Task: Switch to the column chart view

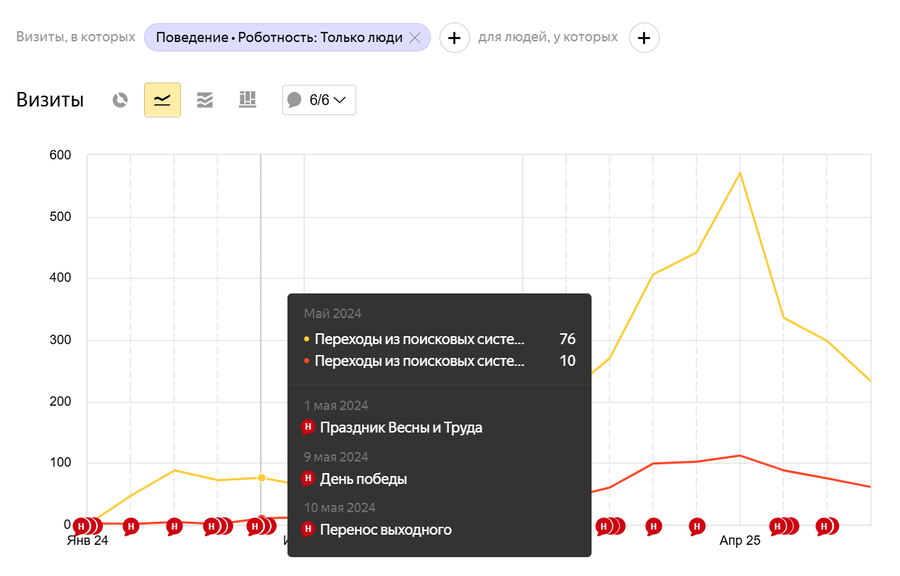Action: pos(247,100)
